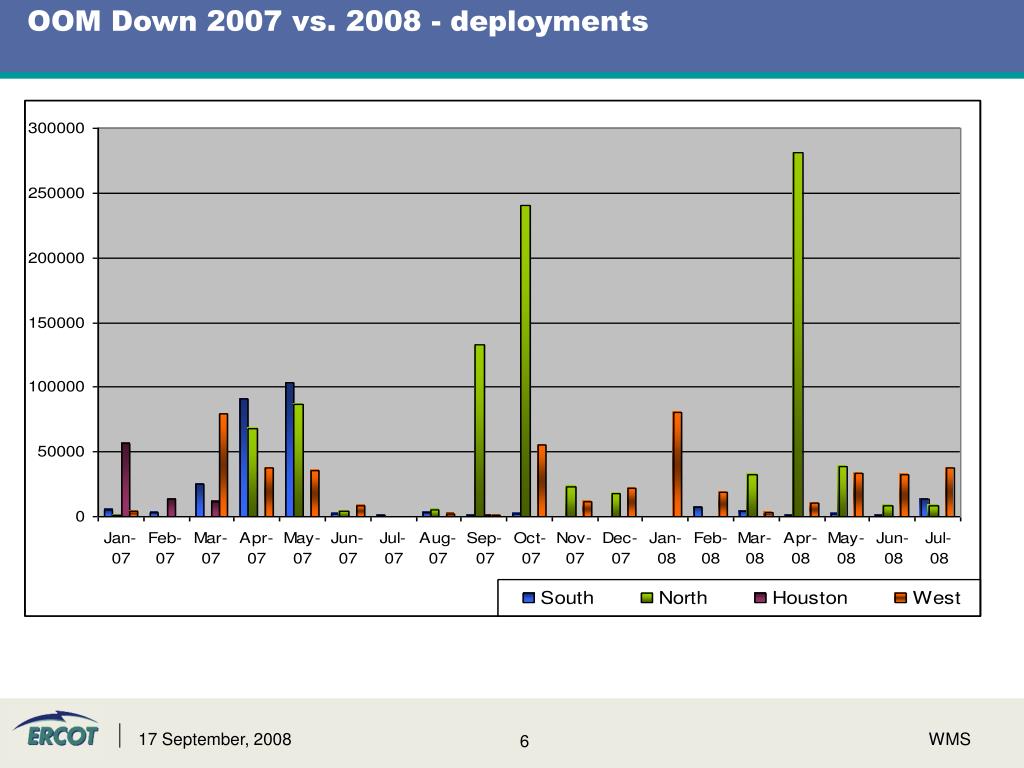This screenshot has width=1024, height=768.
Task: Click the y-axis label '300000'
Action: [x=56, y=129]
